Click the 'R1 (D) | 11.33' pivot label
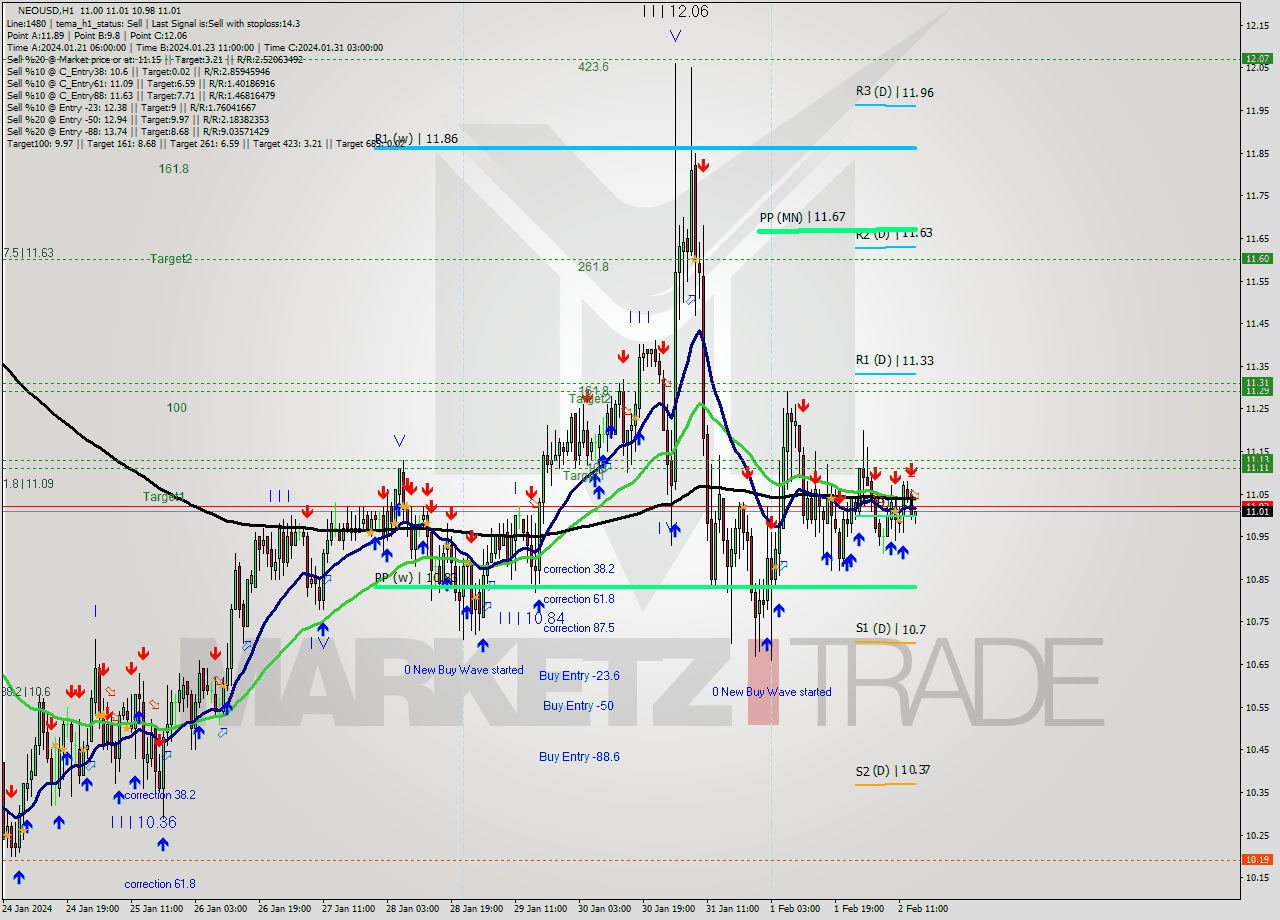The width and height of the screenshot is (1280, 920). tap(894, 360)
